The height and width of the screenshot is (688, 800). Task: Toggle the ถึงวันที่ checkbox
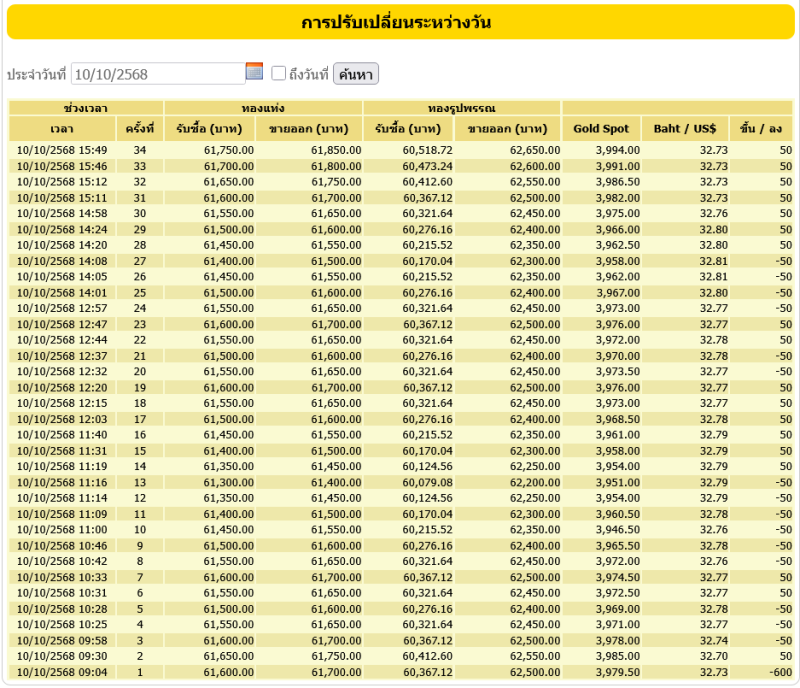point(279,73)
